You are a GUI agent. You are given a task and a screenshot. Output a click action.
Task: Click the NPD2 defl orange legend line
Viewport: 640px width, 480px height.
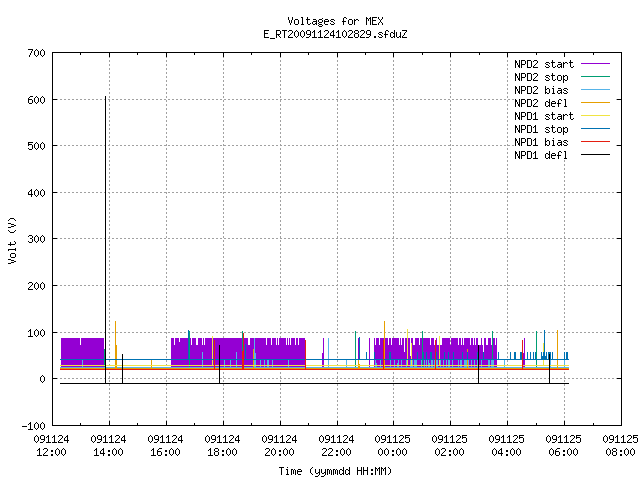pyautogui.click(x=595, y=103)
